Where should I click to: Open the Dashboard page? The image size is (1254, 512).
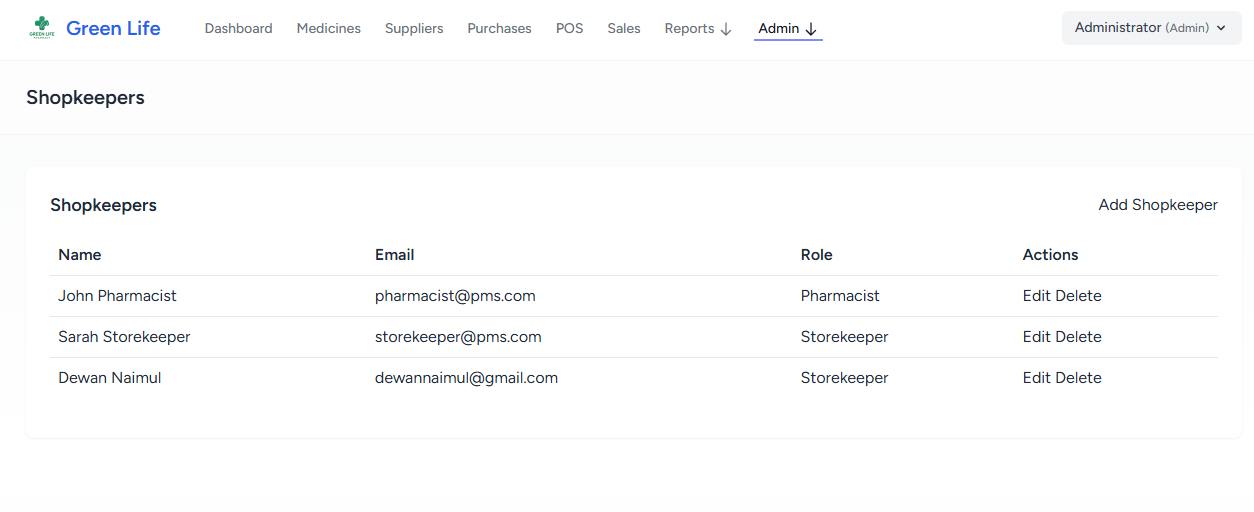[238, 29]
